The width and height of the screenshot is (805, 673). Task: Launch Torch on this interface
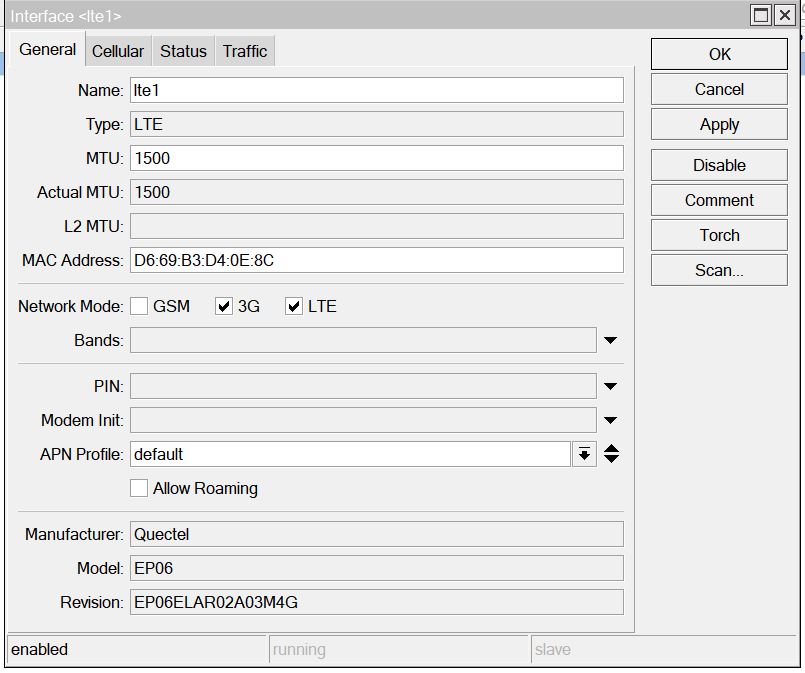(719, 236)
